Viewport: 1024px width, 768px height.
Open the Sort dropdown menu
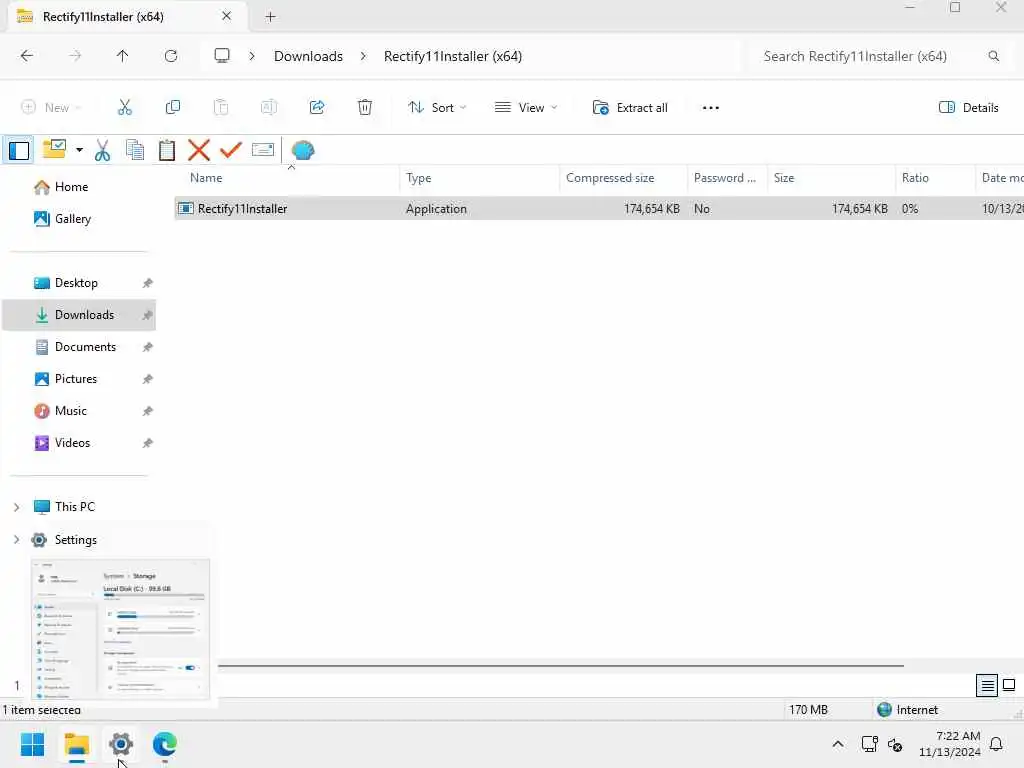coord(436,108)
